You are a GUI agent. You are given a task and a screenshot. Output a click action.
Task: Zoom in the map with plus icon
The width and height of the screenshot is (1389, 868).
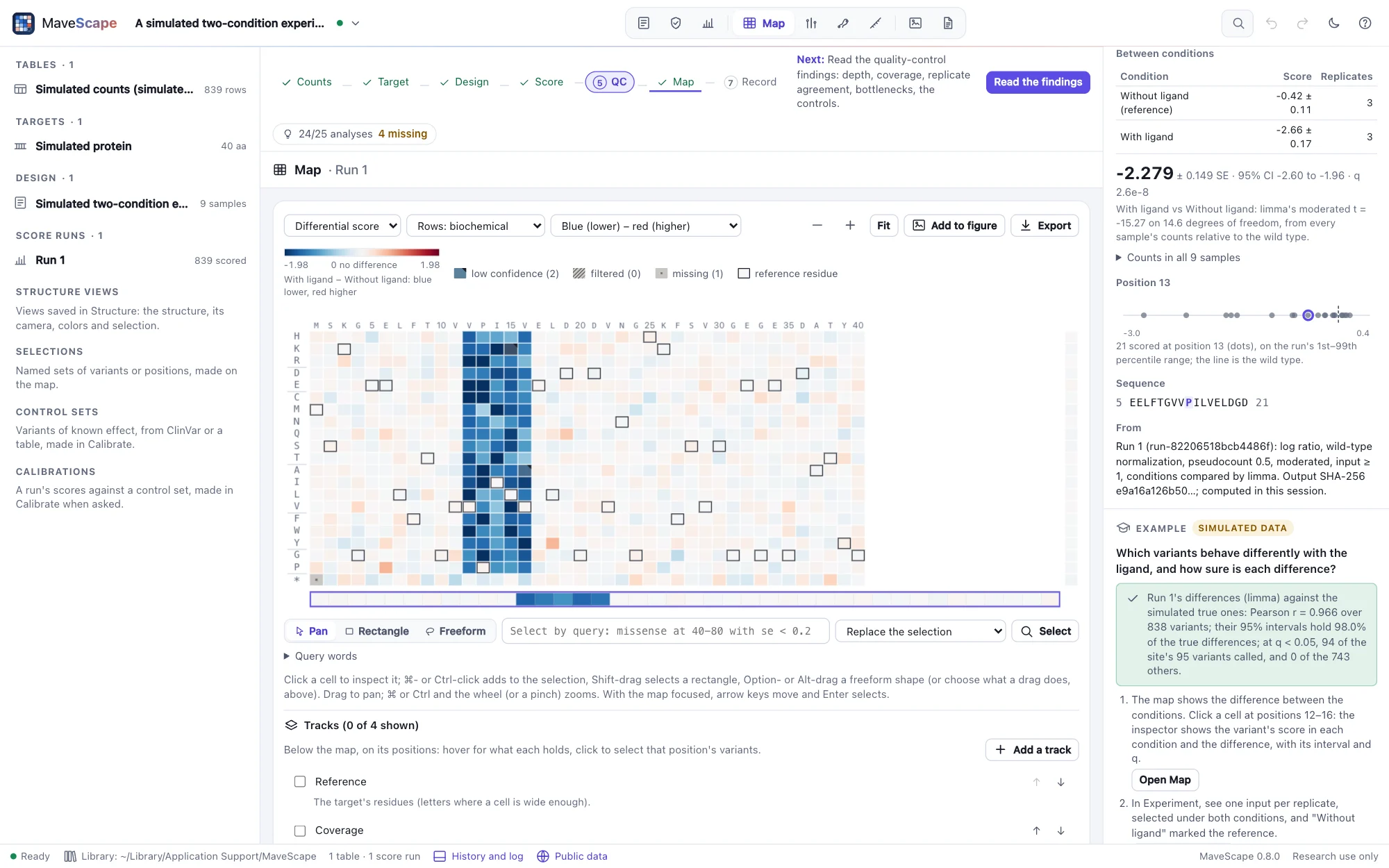(850, 225)
